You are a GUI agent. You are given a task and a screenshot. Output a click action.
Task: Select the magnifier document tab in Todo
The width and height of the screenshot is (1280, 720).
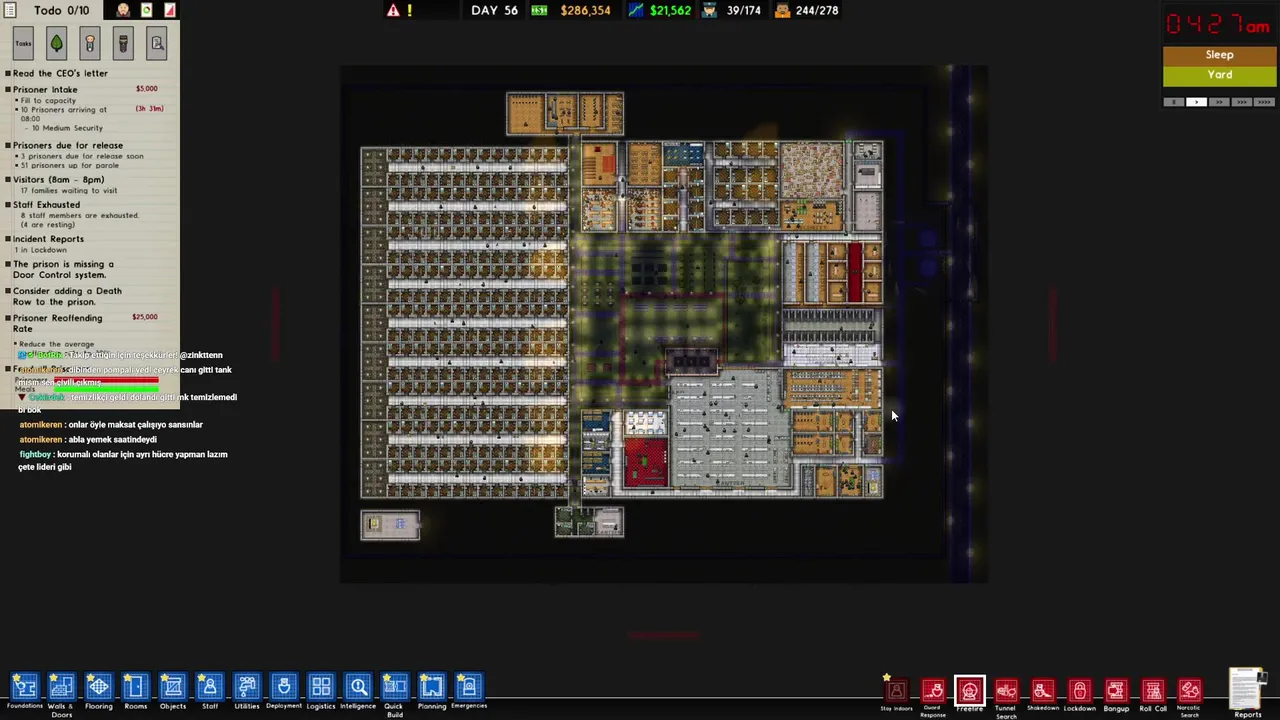tap(157, 43)
